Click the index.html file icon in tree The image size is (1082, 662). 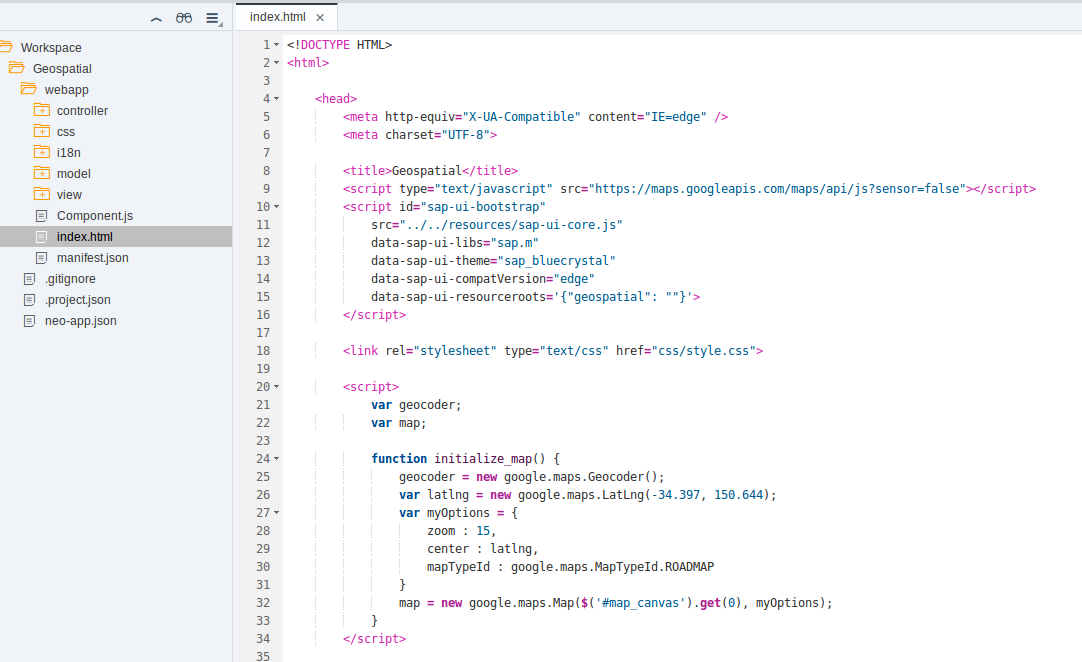click(x=41, y=237)
